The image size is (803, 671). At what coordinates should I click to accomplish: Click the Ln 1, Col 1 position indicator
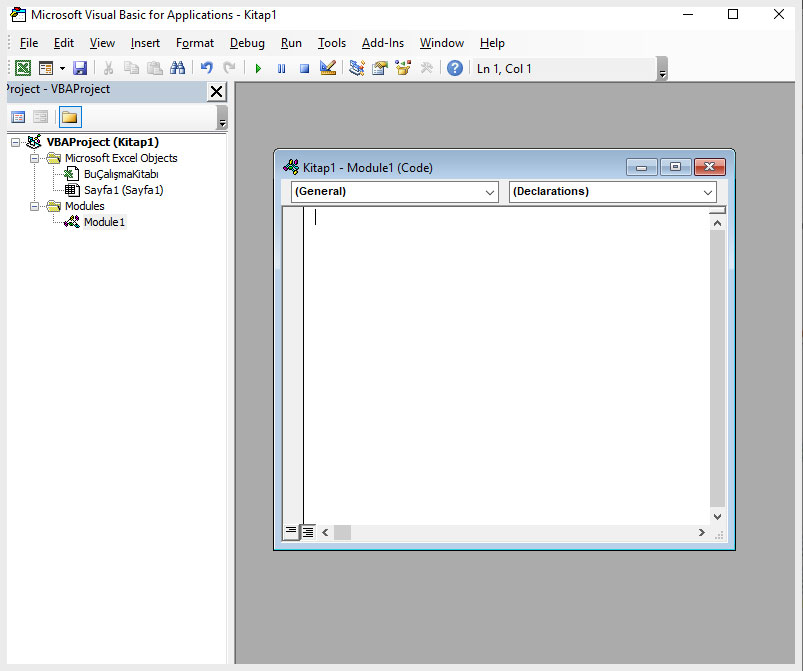(x=504, y=69)
